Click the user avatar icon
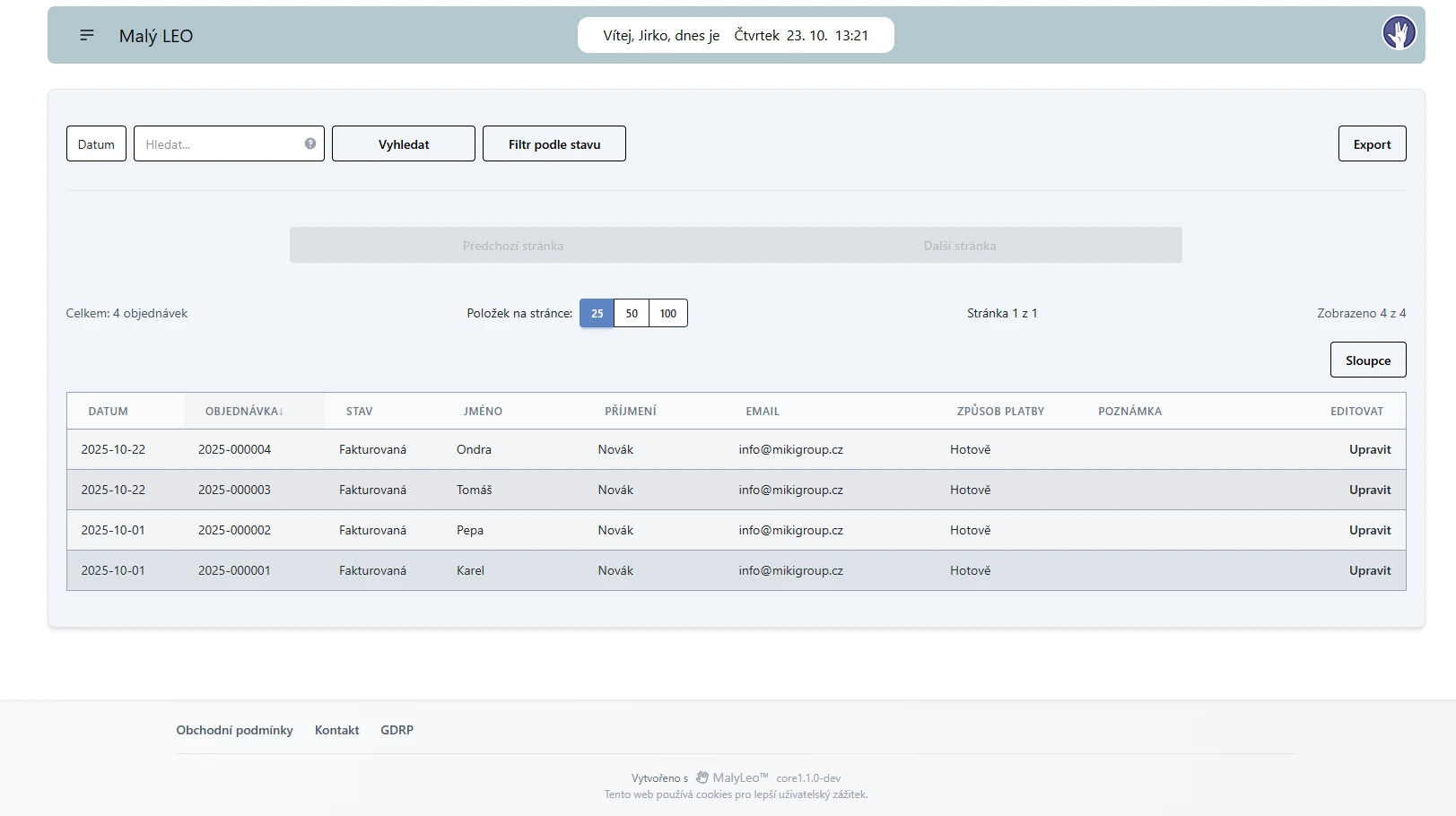 tap(1399, 33)
